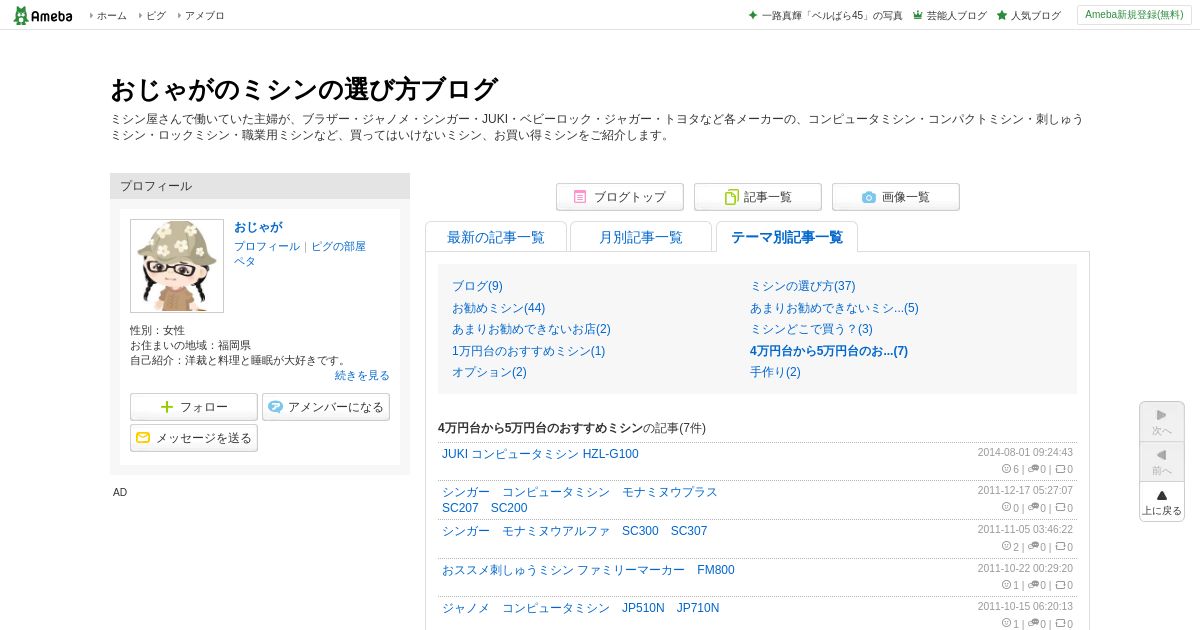Click 前へ previous arrow side button
Screen dimensions: 1200x630
[1162, 462]
